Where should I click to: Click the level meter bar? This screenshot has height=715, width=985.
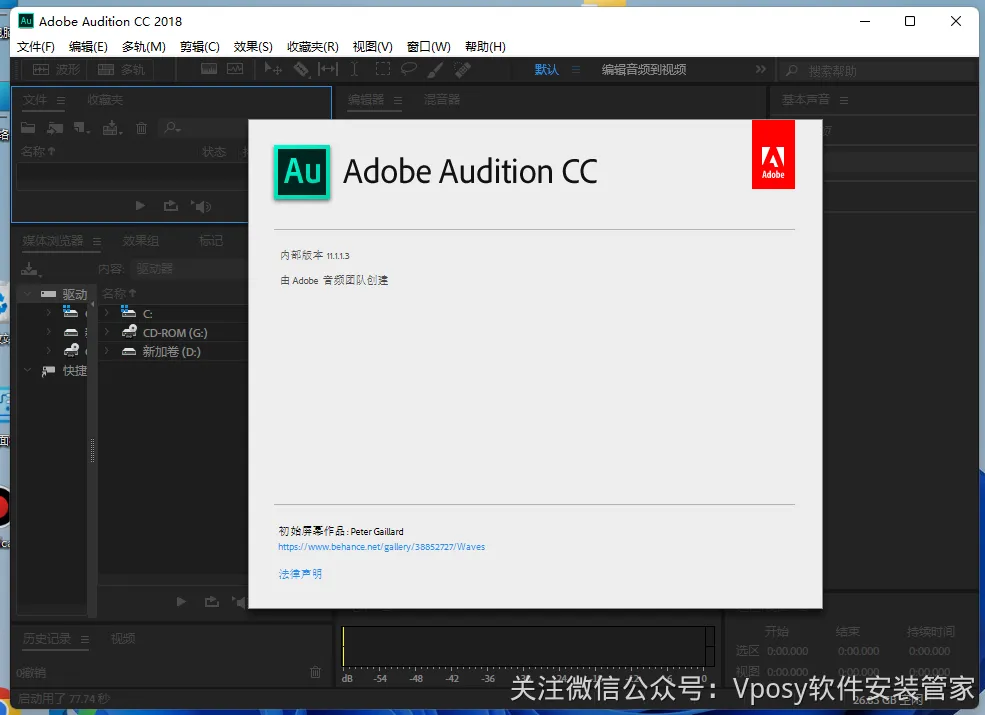coord(528,646)
